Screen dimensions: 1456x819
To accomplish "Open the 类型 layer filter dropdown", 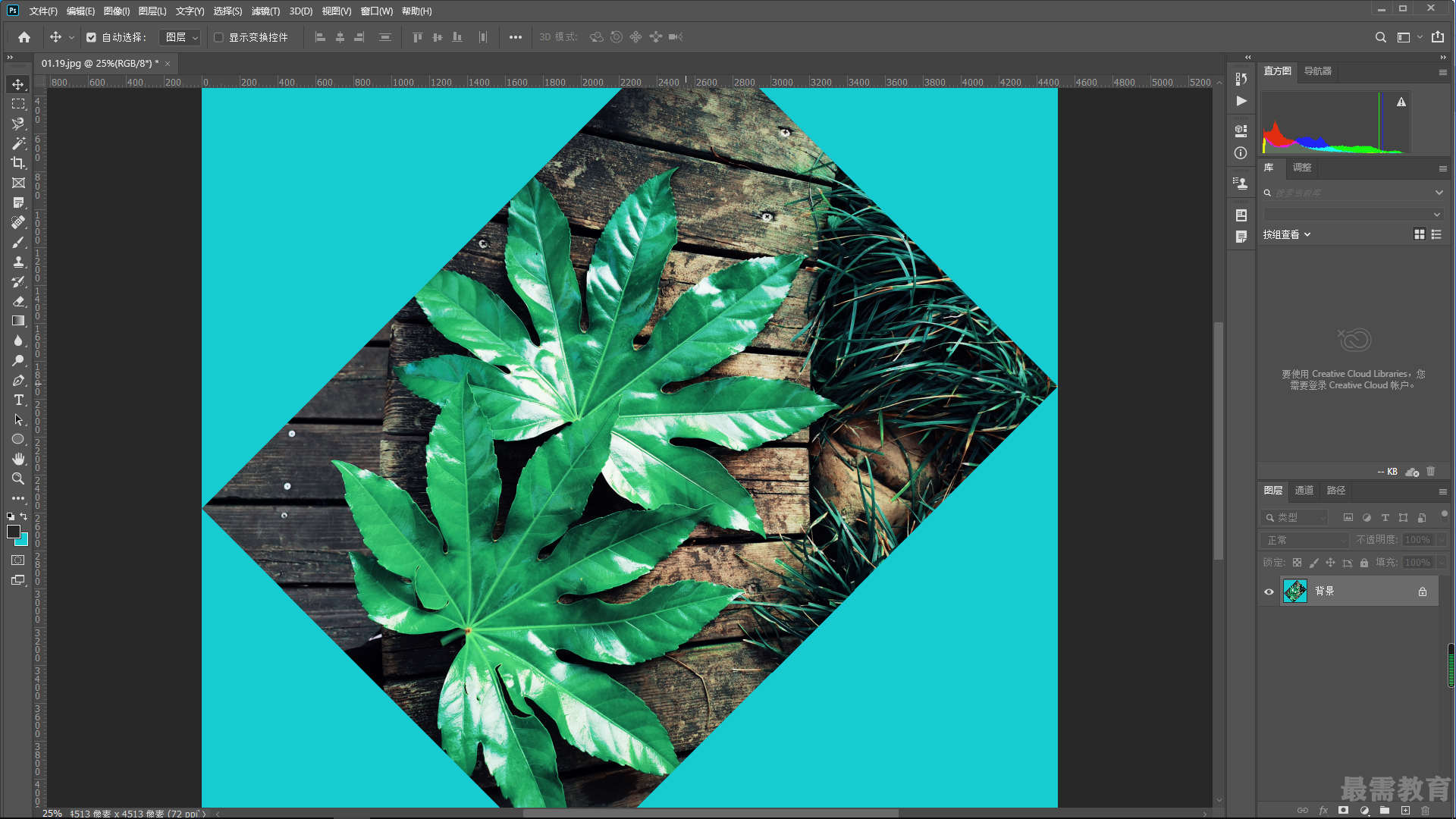I will point(1294,517).
